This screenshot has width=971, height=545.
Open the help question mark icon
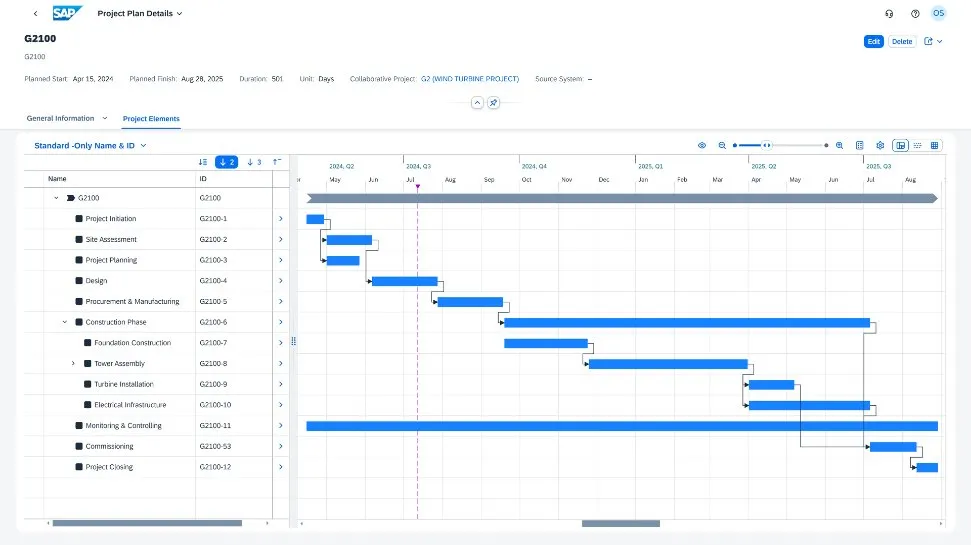click(x=914, y=14)
